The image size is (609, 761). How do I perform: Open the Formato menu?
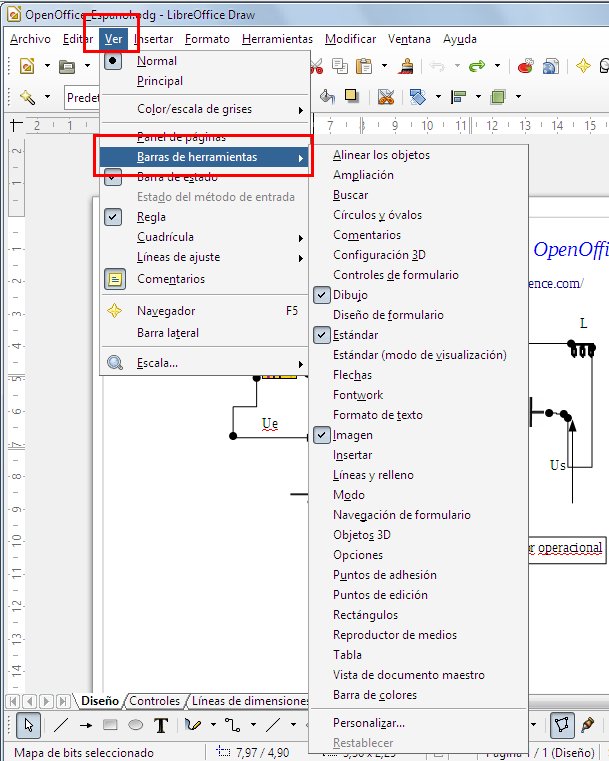tap(207, 39)
